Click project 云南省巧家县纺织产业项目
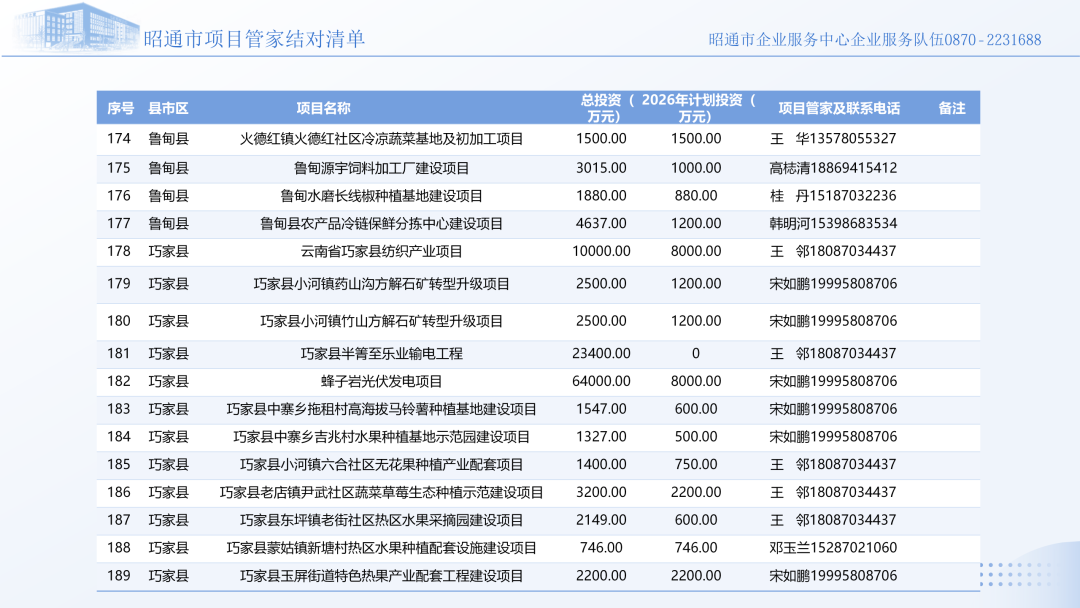This screenshot has width=1080, height=608. click(x=382, y=251)
